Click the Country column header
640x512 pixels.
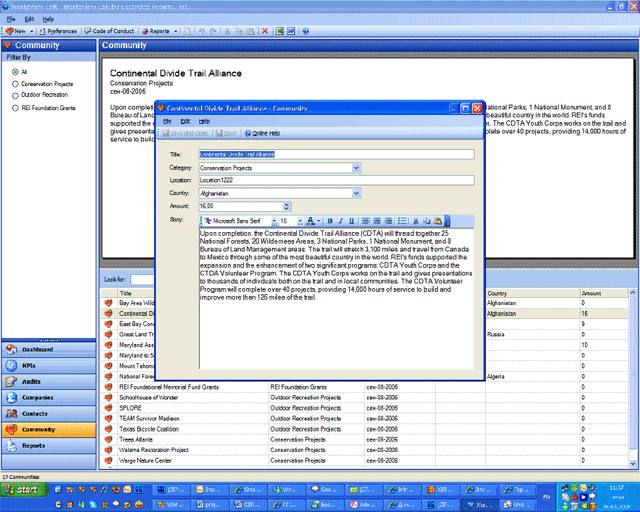click(533, 293)
